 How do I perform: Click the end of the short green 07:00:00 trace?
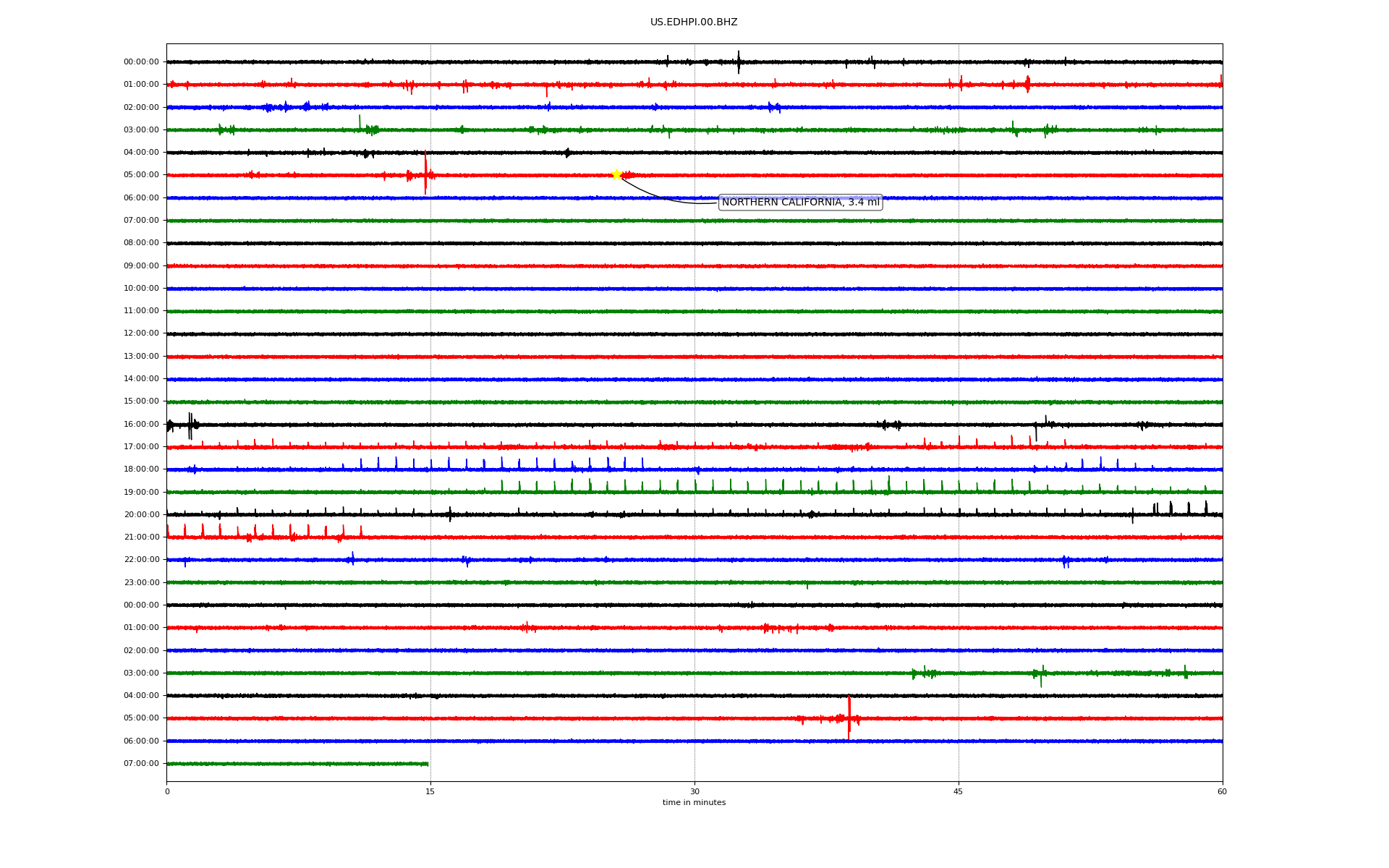click(x=428, y=764)
